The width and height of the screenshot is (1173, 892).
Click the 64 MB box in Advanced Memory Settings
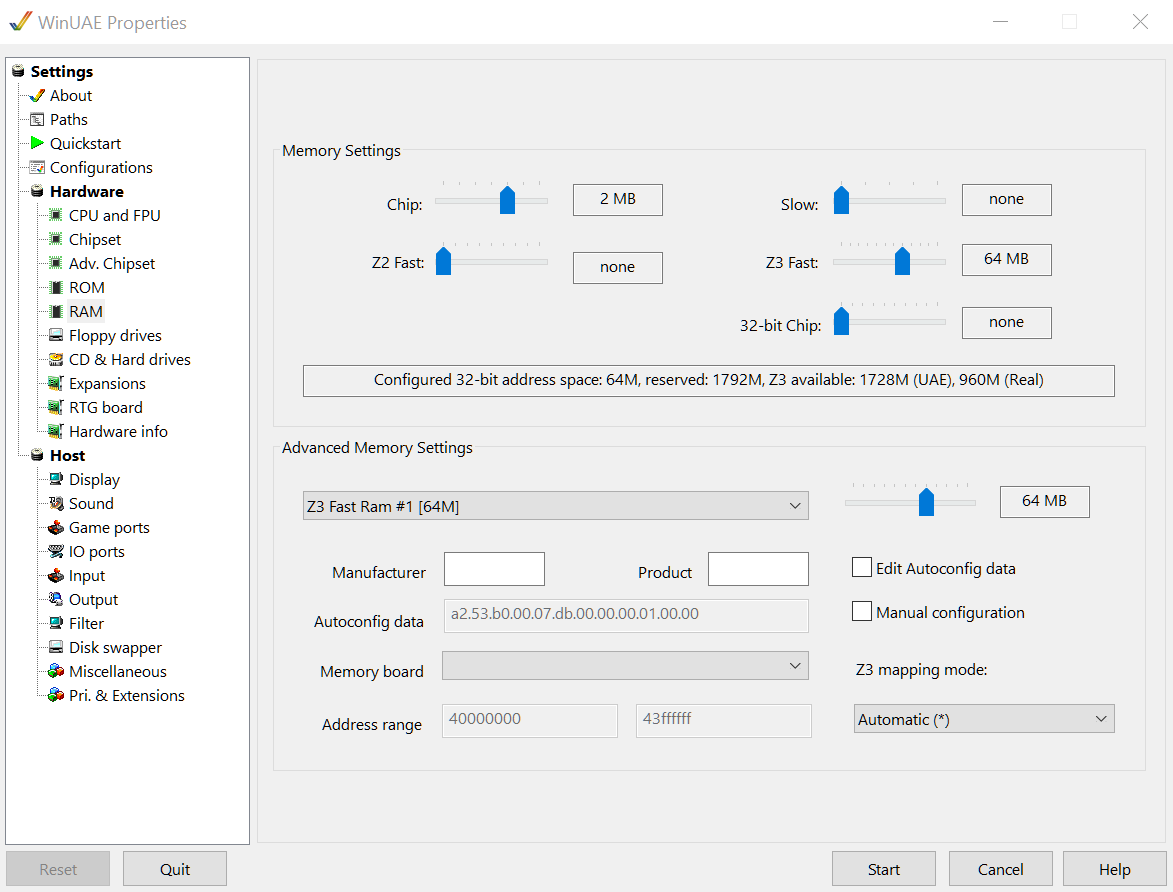(1044, 501)
